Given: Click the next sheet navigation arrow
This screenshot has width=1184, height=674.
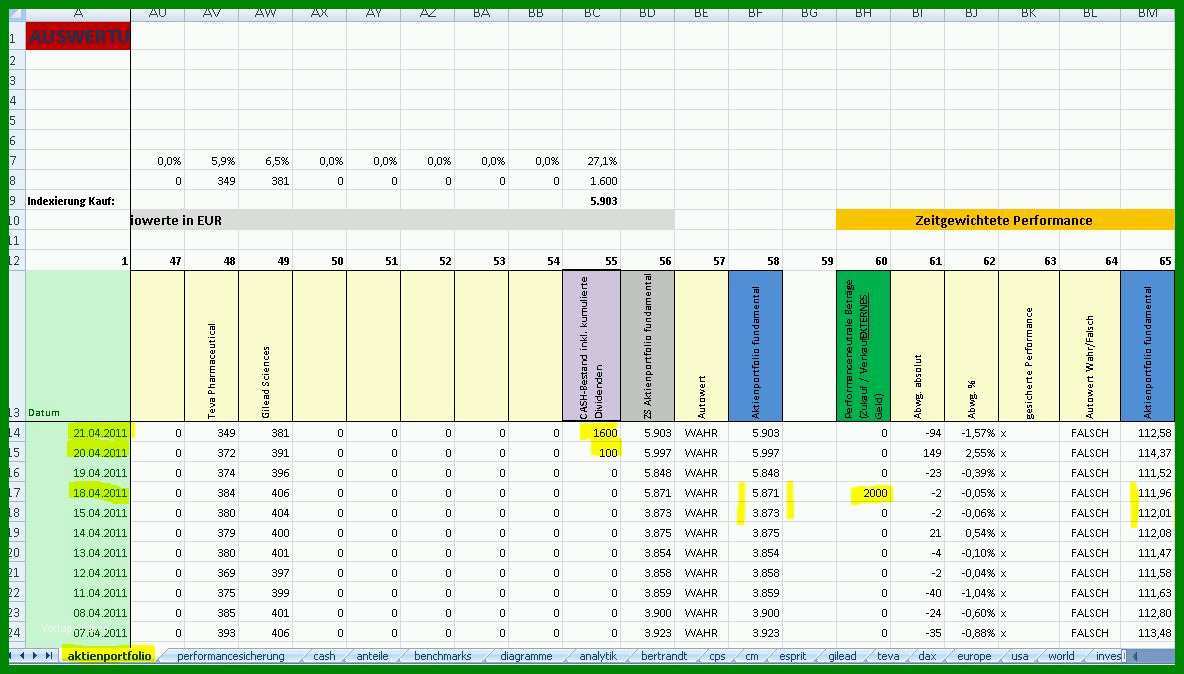Looking at the screenshot, I should point(35,655).
